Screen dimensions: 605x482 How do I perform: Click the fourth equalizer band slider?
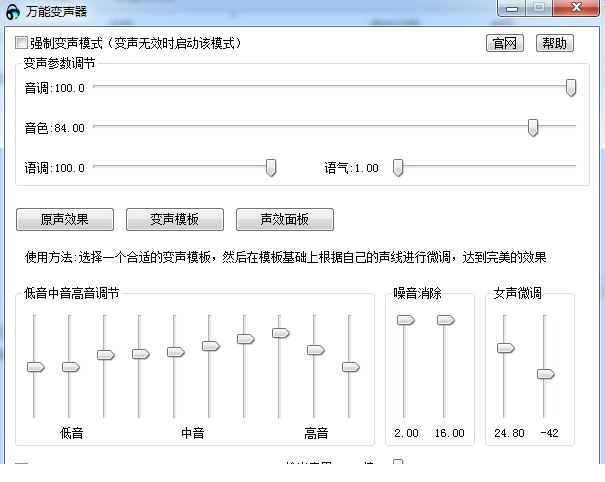click(141, 354)
